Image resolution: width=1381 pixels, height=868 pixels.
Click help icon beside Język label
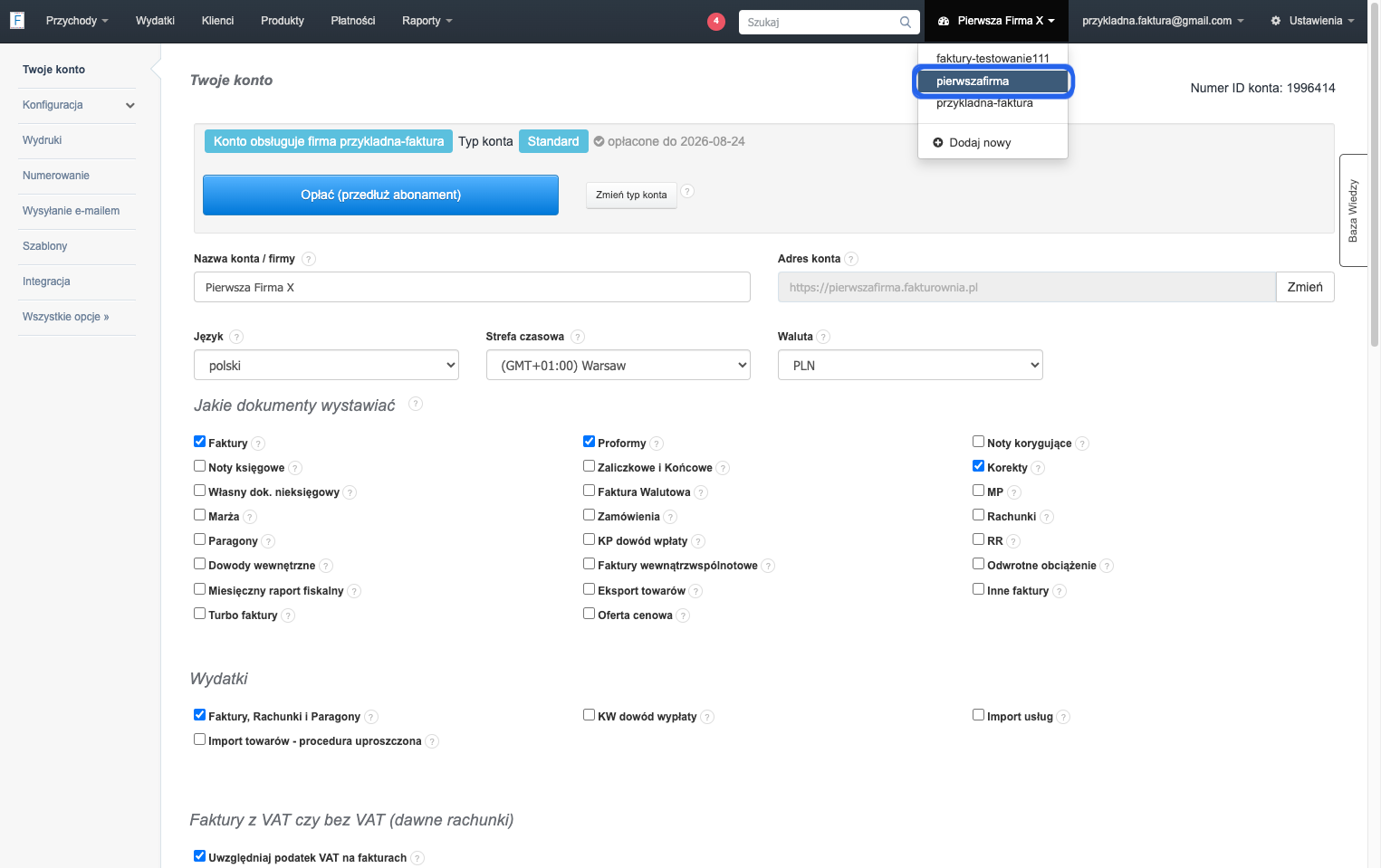tap(236, 337)
